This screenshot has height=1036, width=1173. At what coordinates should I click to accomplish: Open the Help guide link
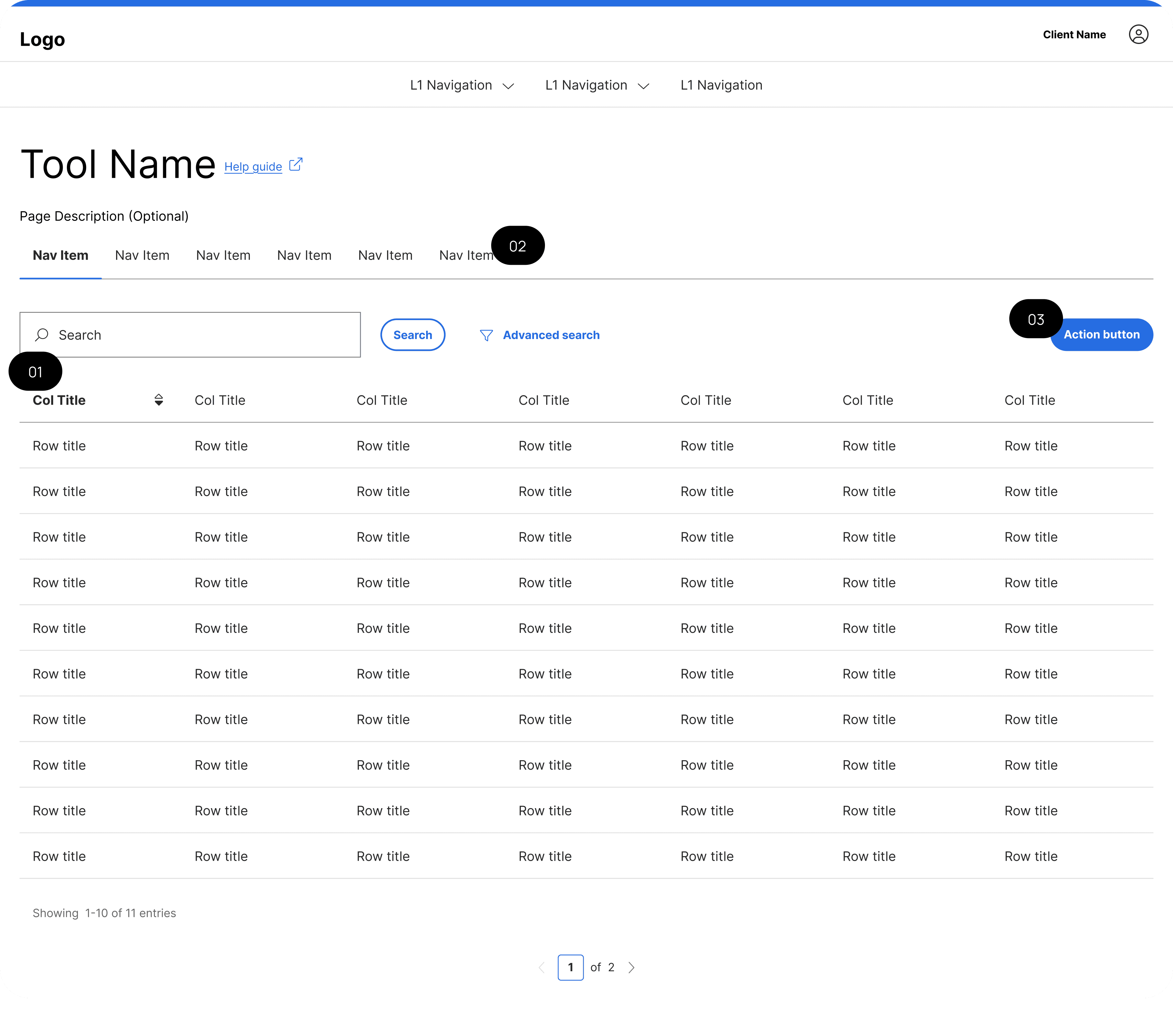click(253, 166)
